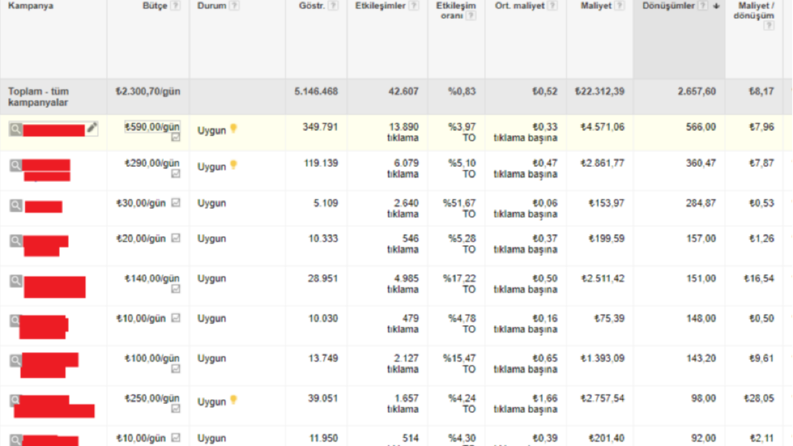Click interactions value 13.890 tıklama
Viewport: 793px width, 446px height.
(x=403, y=132)
